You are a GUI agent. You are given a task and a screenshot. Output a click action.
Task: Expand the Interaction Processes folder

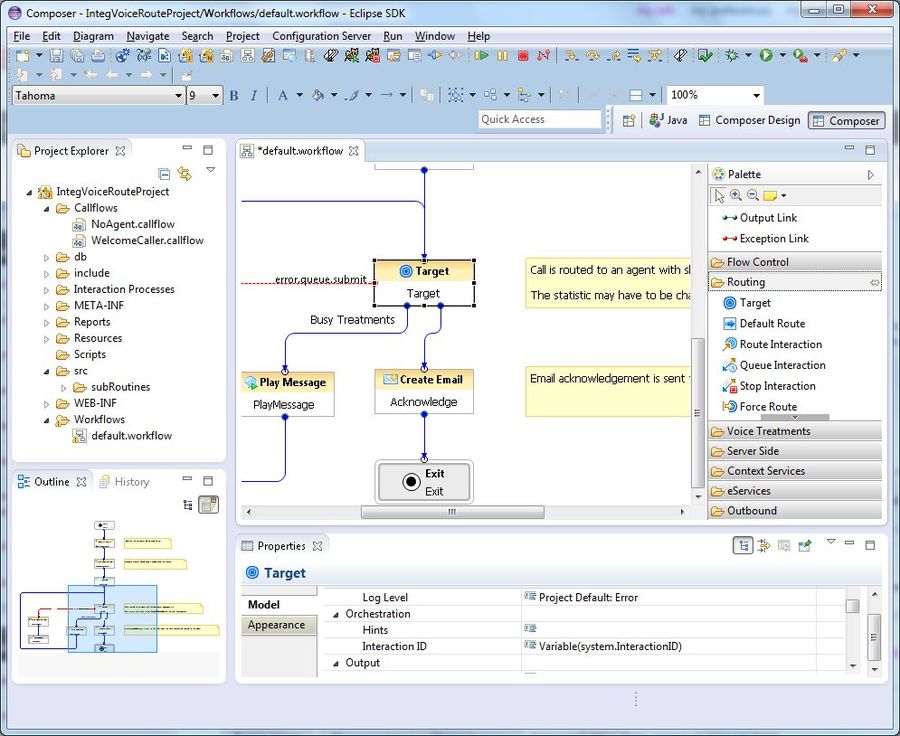tap(46, 290)
